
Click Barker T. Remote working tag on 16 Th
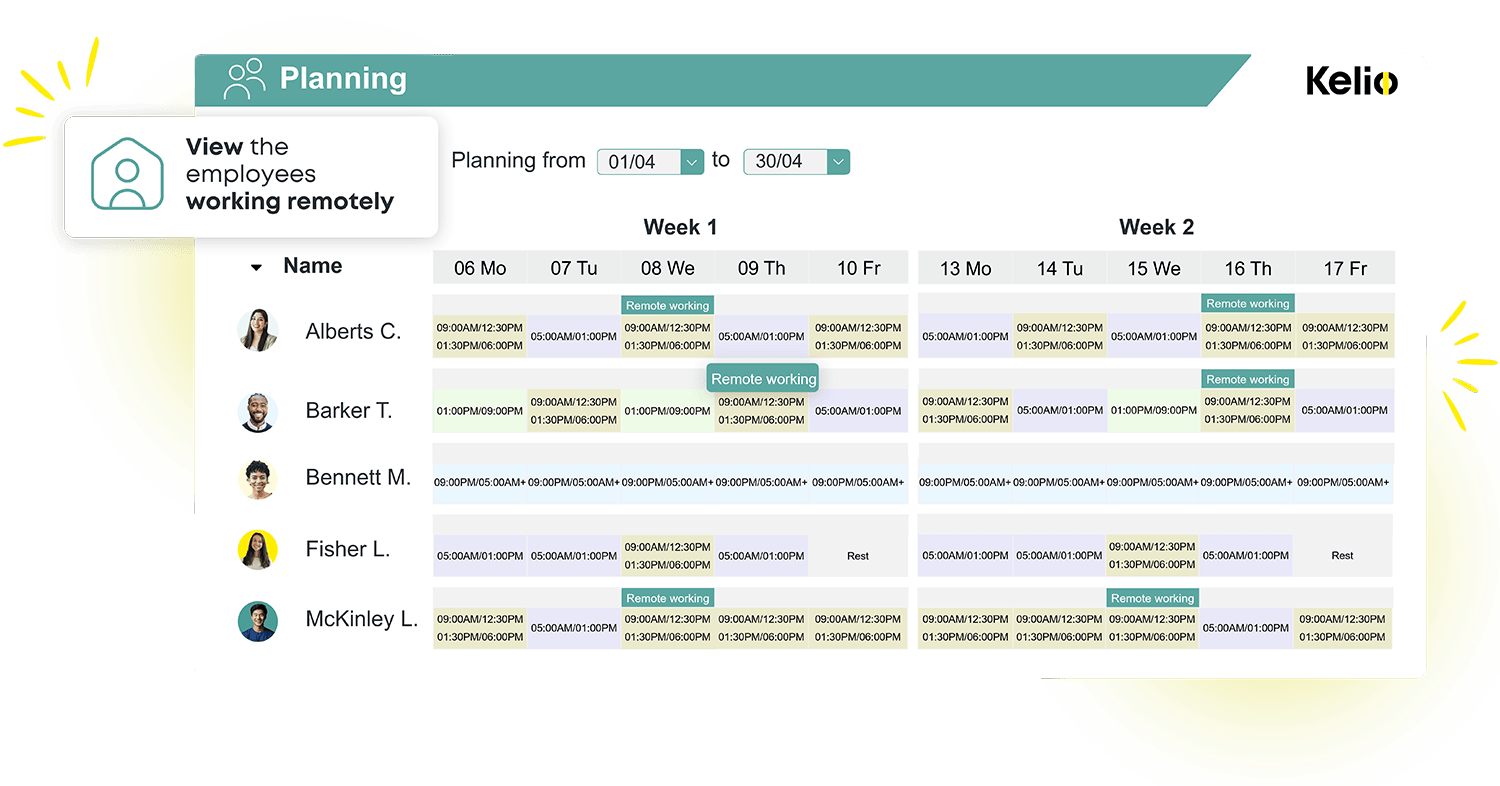(1248, 379)
